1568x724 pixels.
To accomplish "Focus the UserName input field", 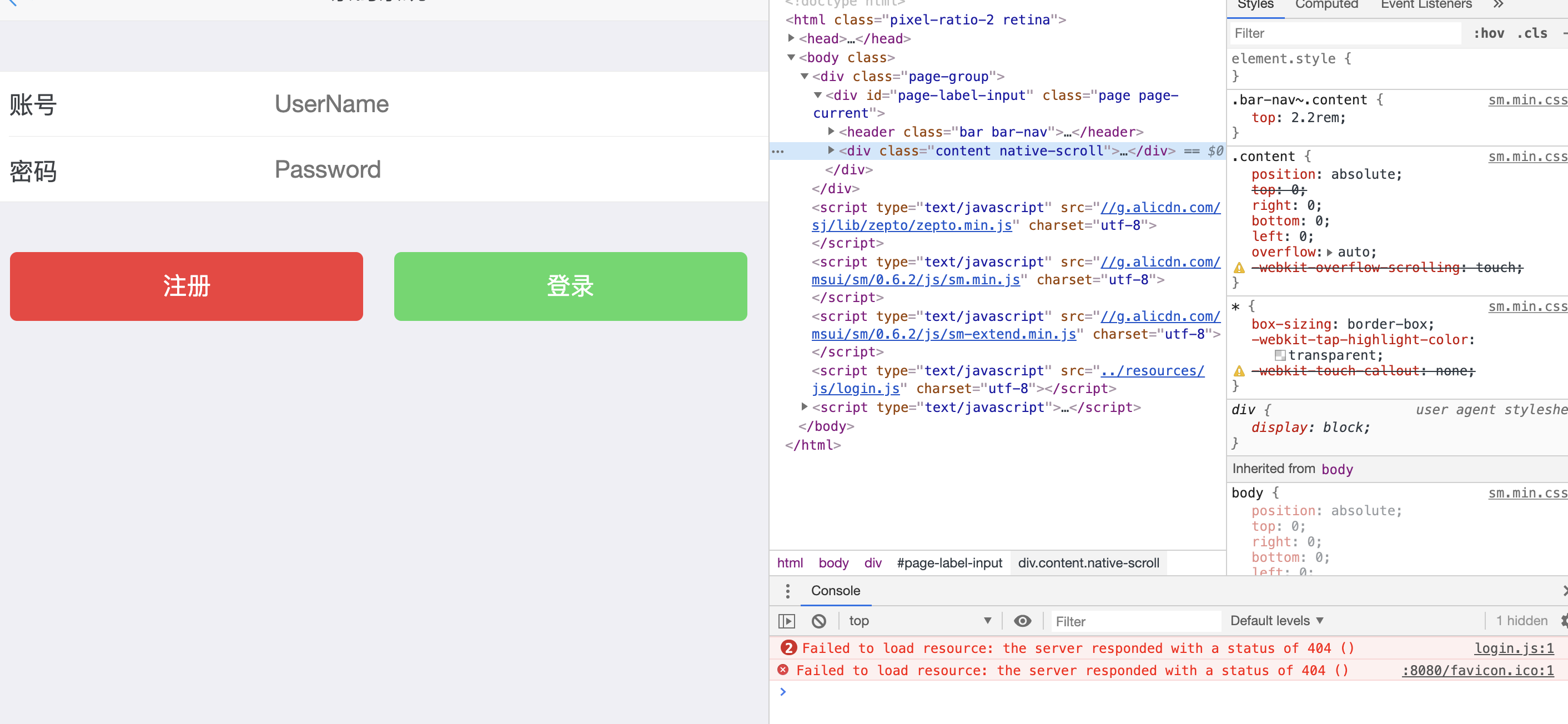I will click(517, 104).
